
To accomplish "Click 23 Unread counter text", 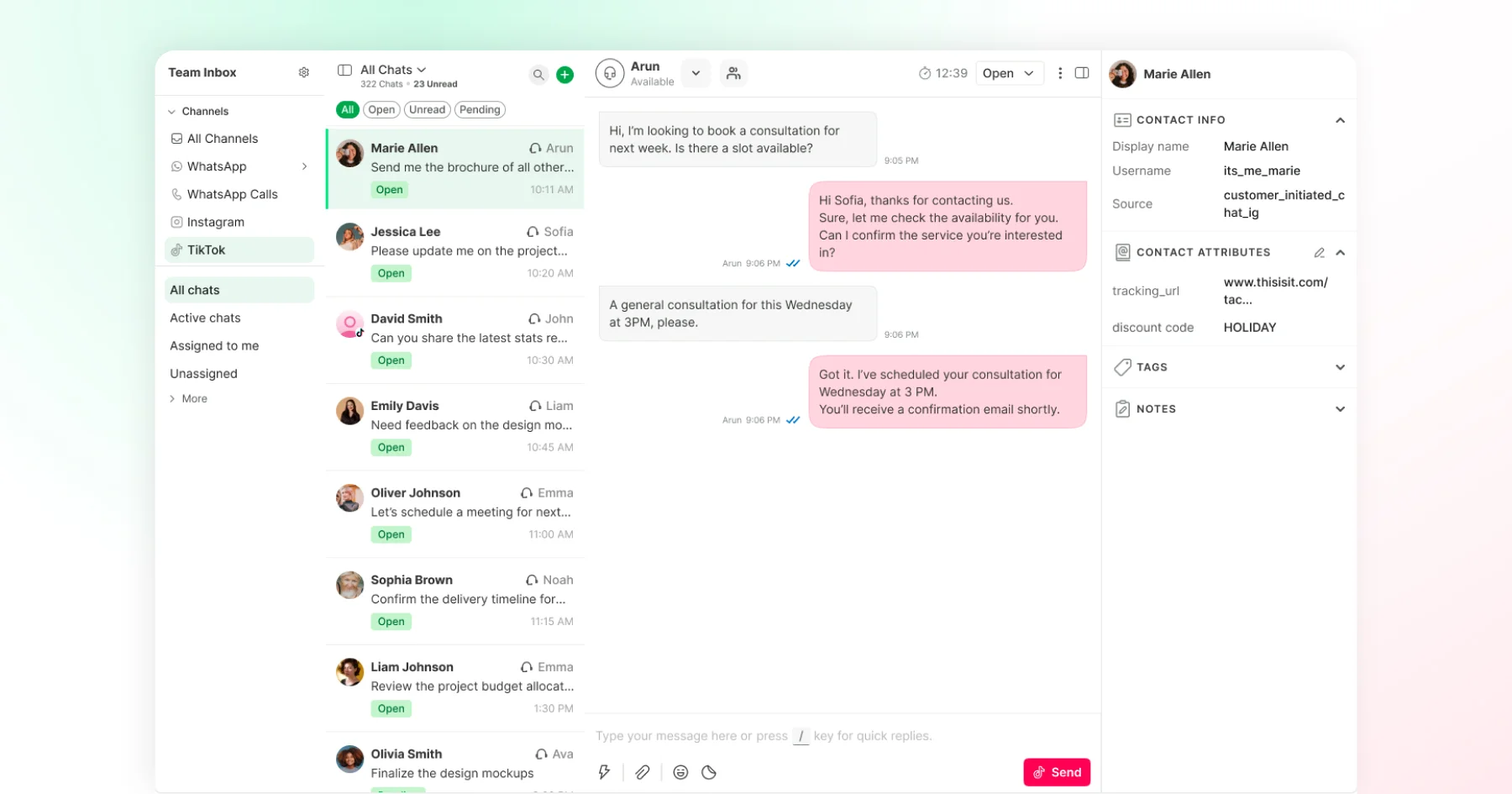I will (435, 84).
